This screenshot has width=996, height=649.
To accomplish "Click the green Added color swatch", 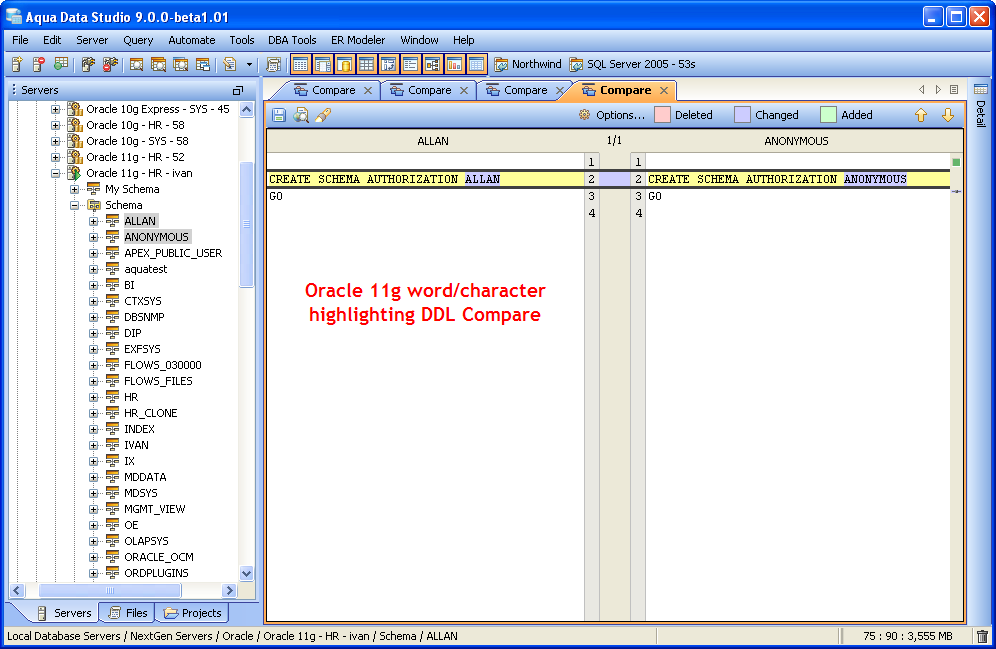I will click(x=828, y=115).
